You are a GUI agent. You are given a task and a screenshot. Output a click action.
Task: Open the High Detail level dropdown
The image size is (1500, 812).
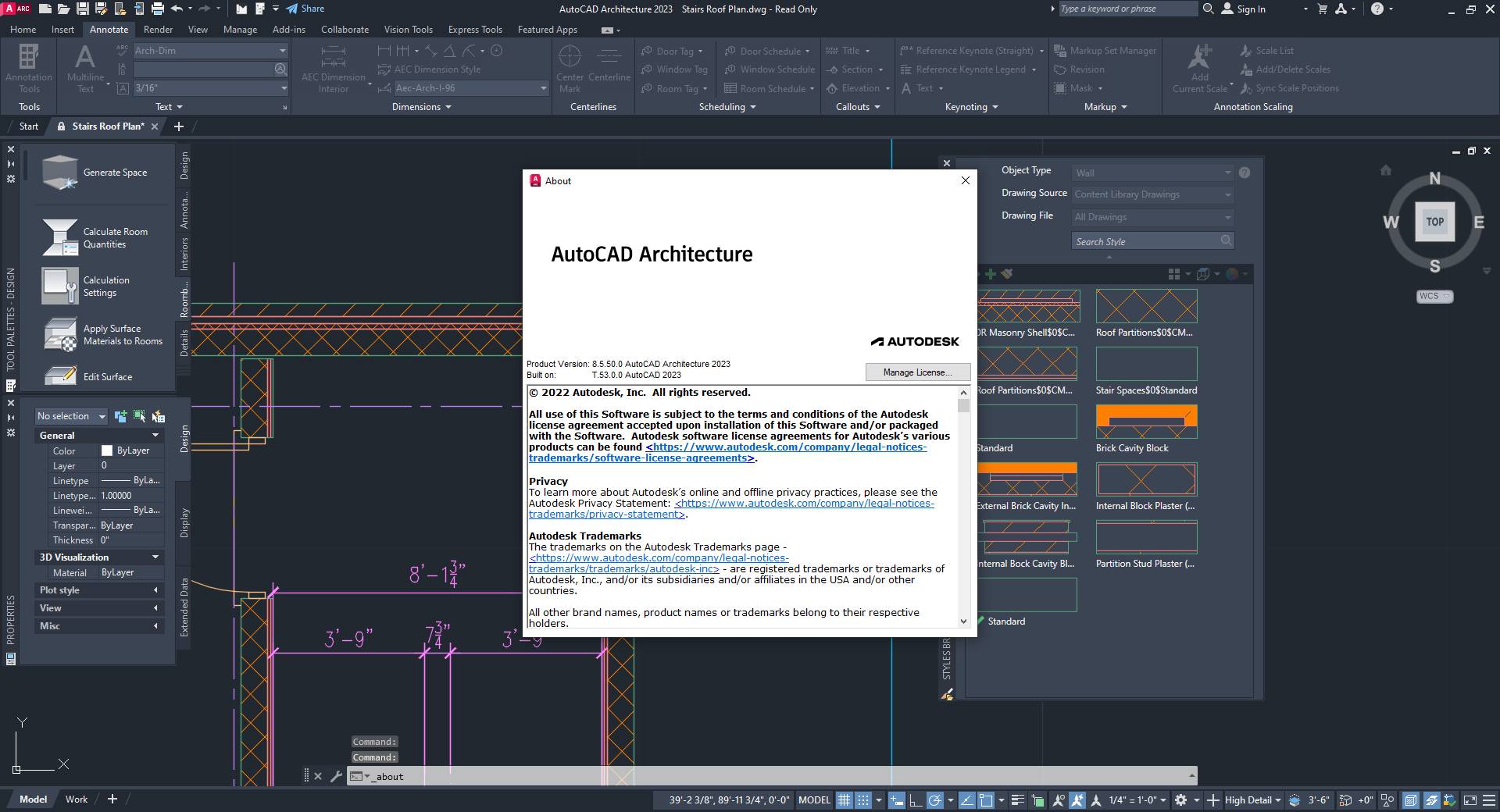click(x=1253, y=800)
